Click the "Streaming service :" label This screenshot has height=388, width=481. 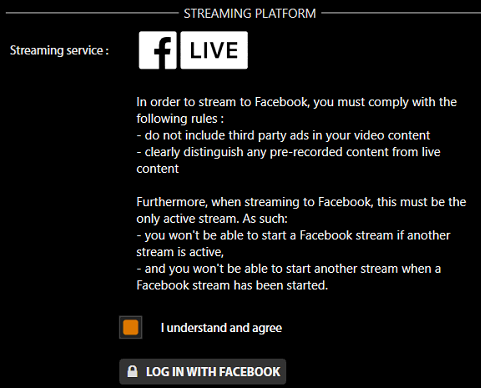pyautogui.click(x=59, y=50)
